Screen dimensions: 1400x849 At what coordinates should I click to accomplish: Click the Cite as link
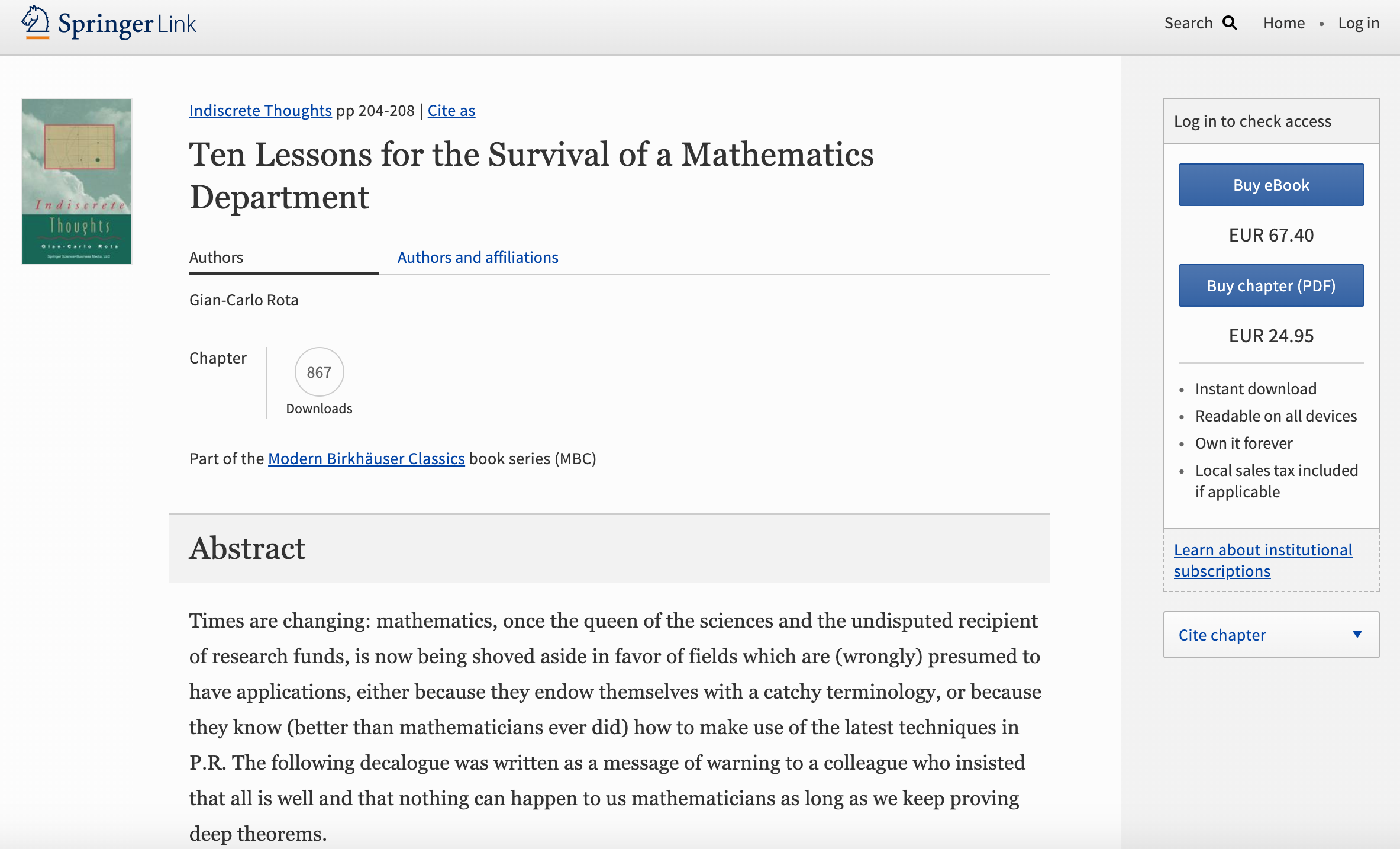(451, 110)
